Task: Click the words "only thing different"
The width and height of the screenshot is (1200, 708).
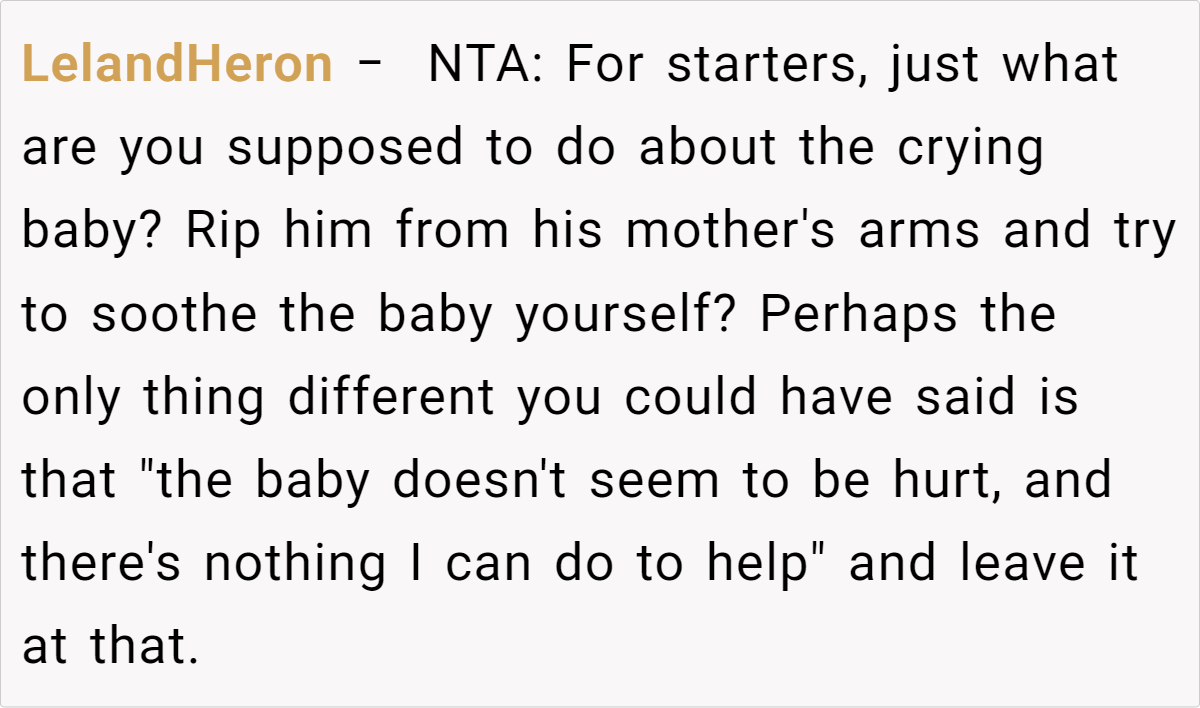Action: click(258, 398)
